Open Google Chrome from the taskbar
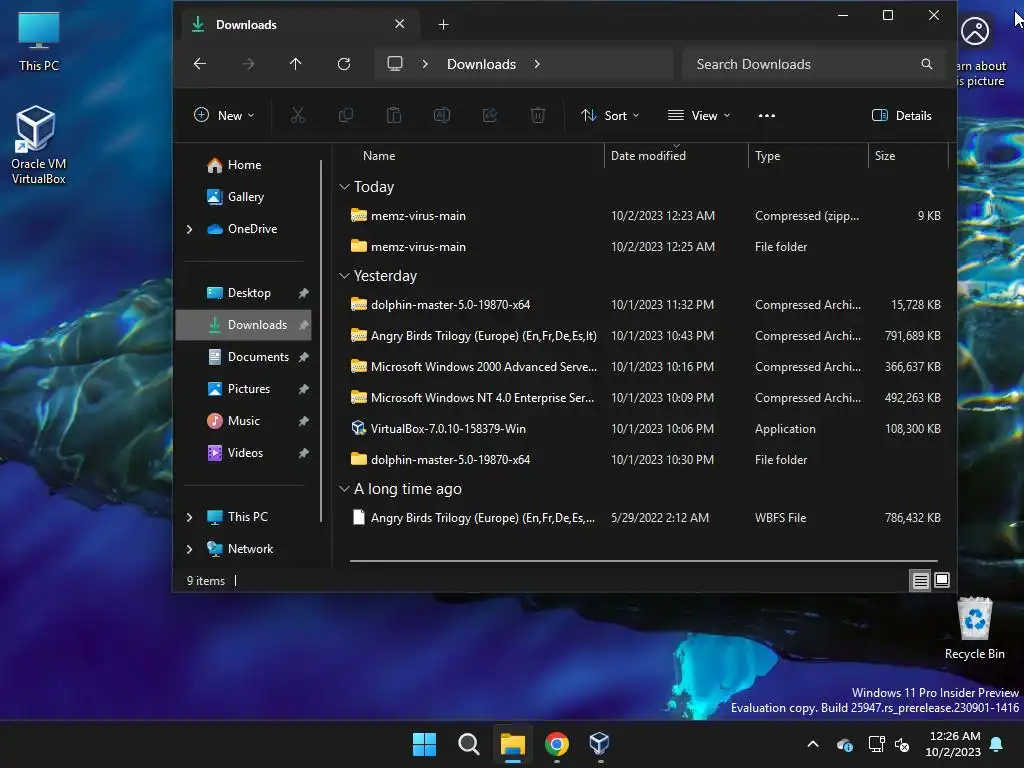The width and height of the screenshot is (1024, 768). tap(556, 744)
